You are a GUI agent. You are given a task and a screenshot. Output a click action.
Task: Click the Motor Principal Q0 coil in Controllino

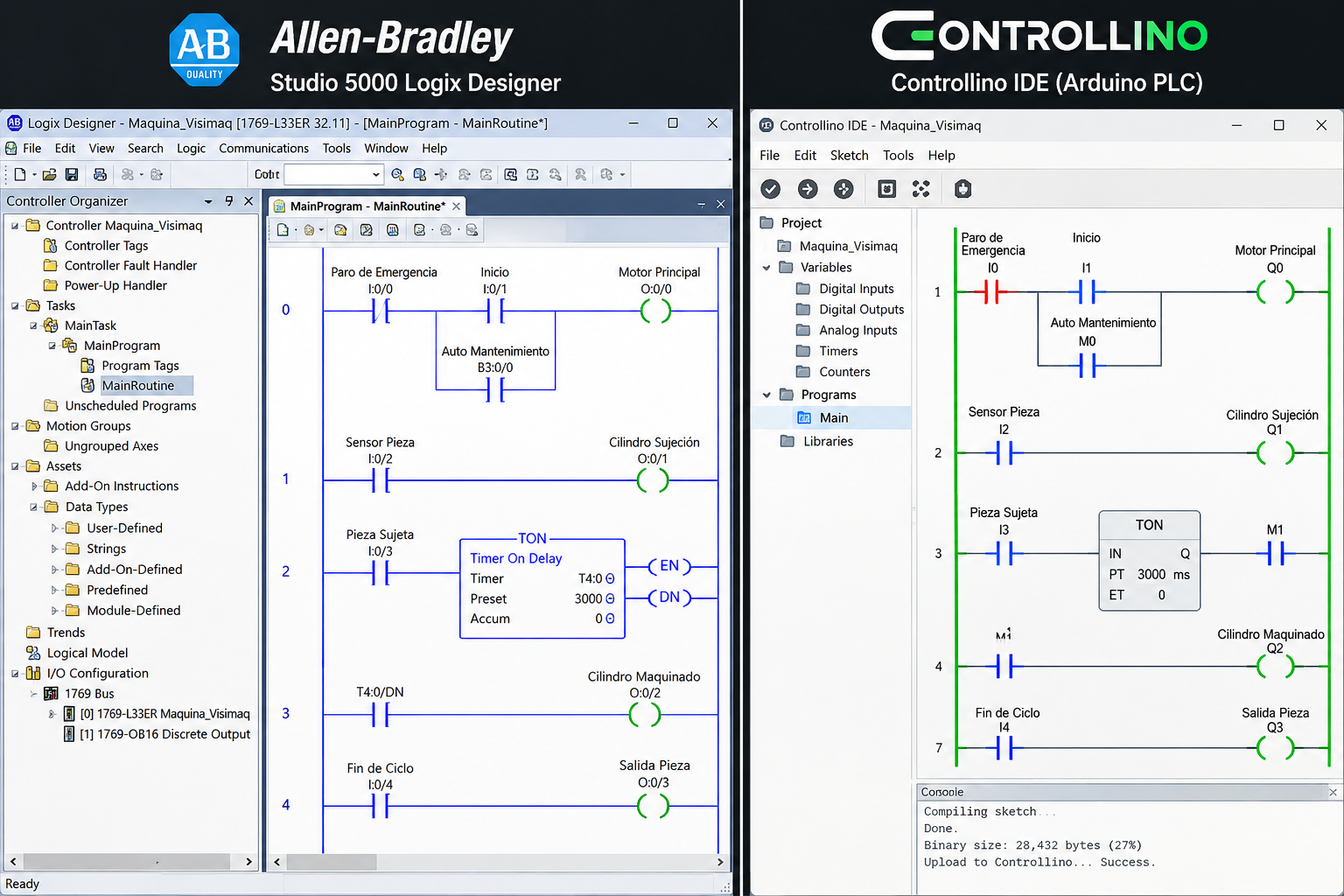[x=1275, y=291]
